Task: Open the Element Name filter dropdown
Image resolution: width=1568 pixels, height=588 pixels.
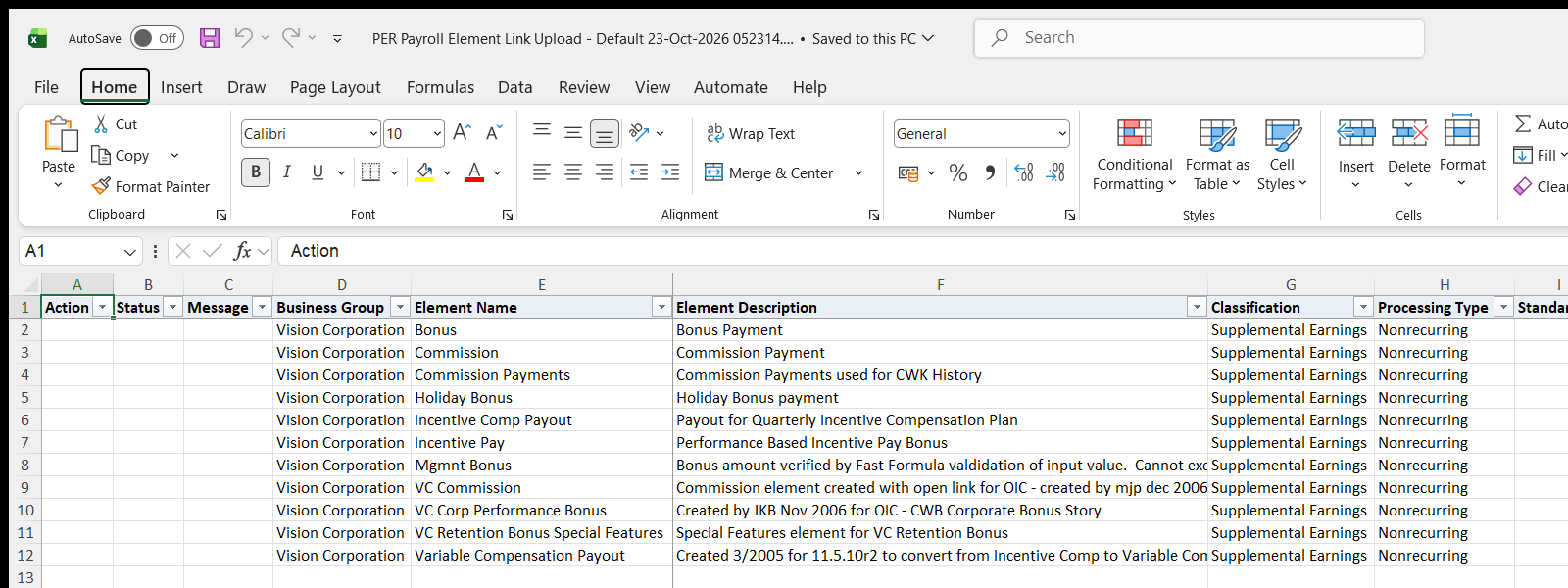Action: pyautogui.click(x=661, y=307)
